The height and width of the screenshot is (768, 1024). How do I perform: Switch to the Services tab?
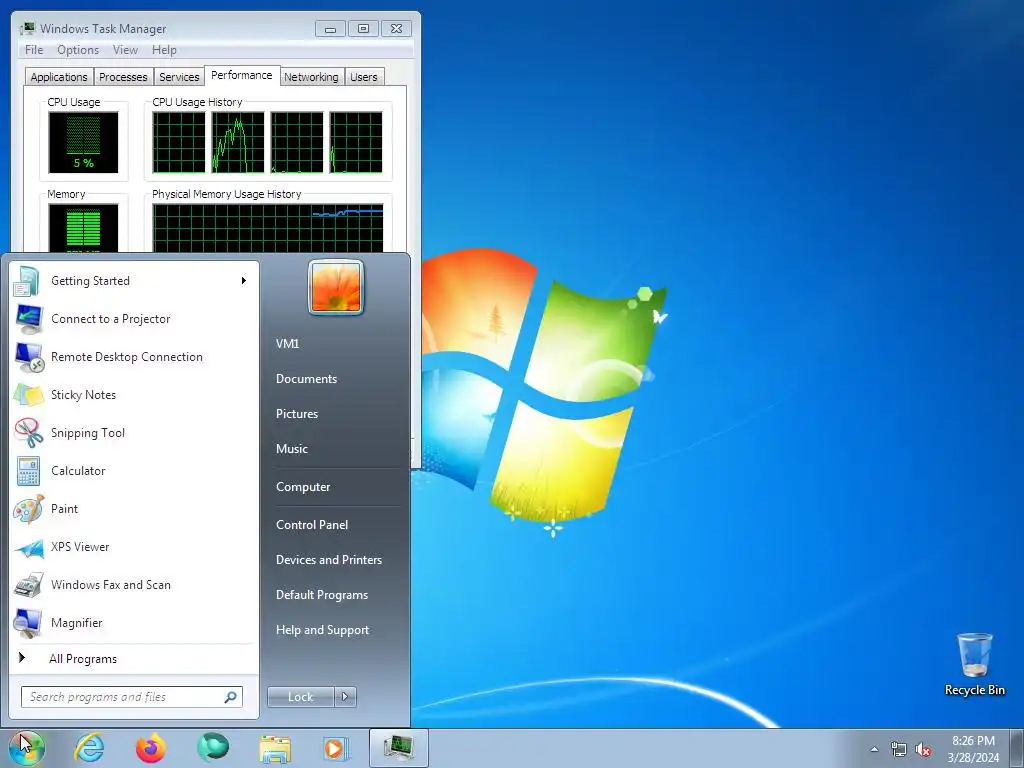(179, 77)
